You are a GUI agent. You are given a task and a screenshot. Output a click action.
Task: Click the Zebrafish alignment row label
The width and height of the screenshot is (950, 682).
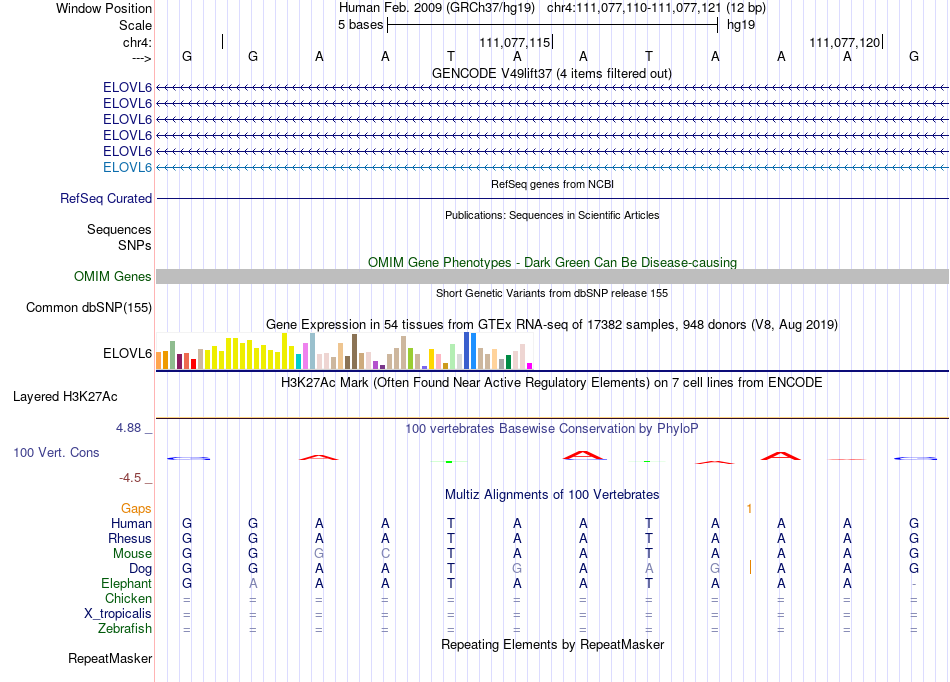[125, 629]
